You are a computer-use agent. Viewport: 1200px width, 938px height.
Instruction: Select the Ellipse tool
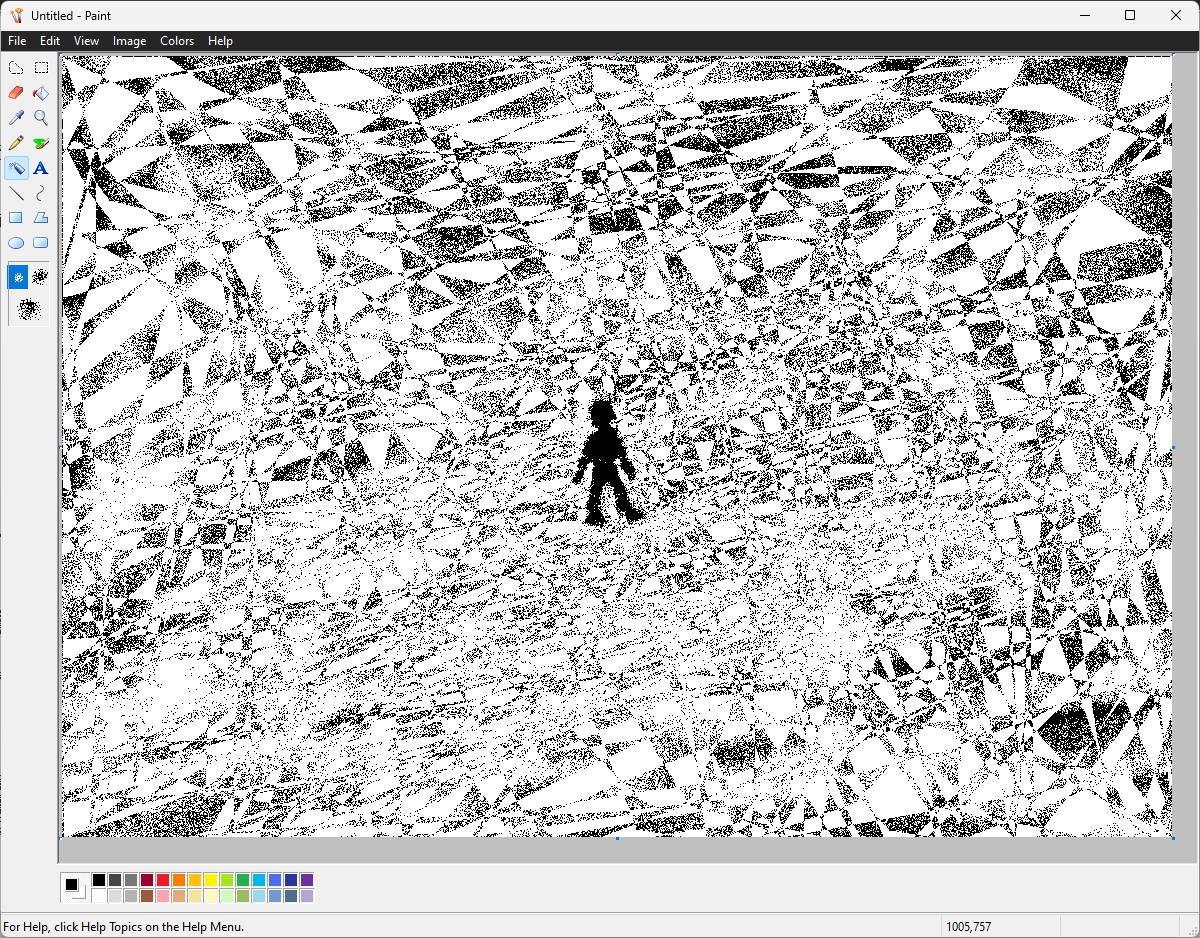[16, 243]
